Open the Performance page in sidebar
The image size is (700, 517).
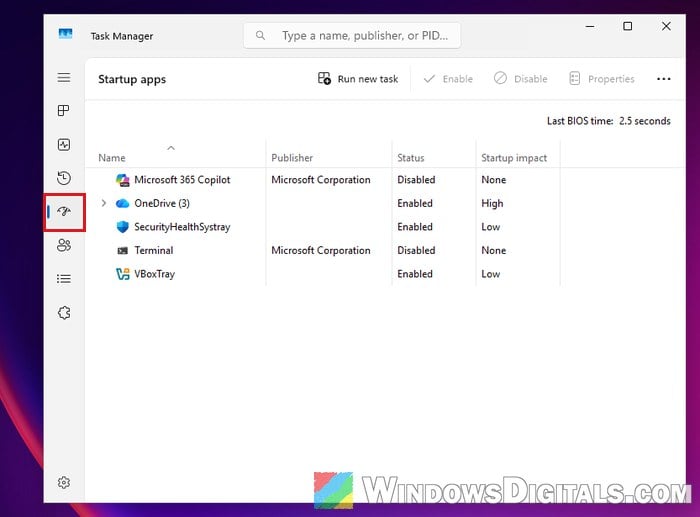pyautogui.click(x=64, y=145)
